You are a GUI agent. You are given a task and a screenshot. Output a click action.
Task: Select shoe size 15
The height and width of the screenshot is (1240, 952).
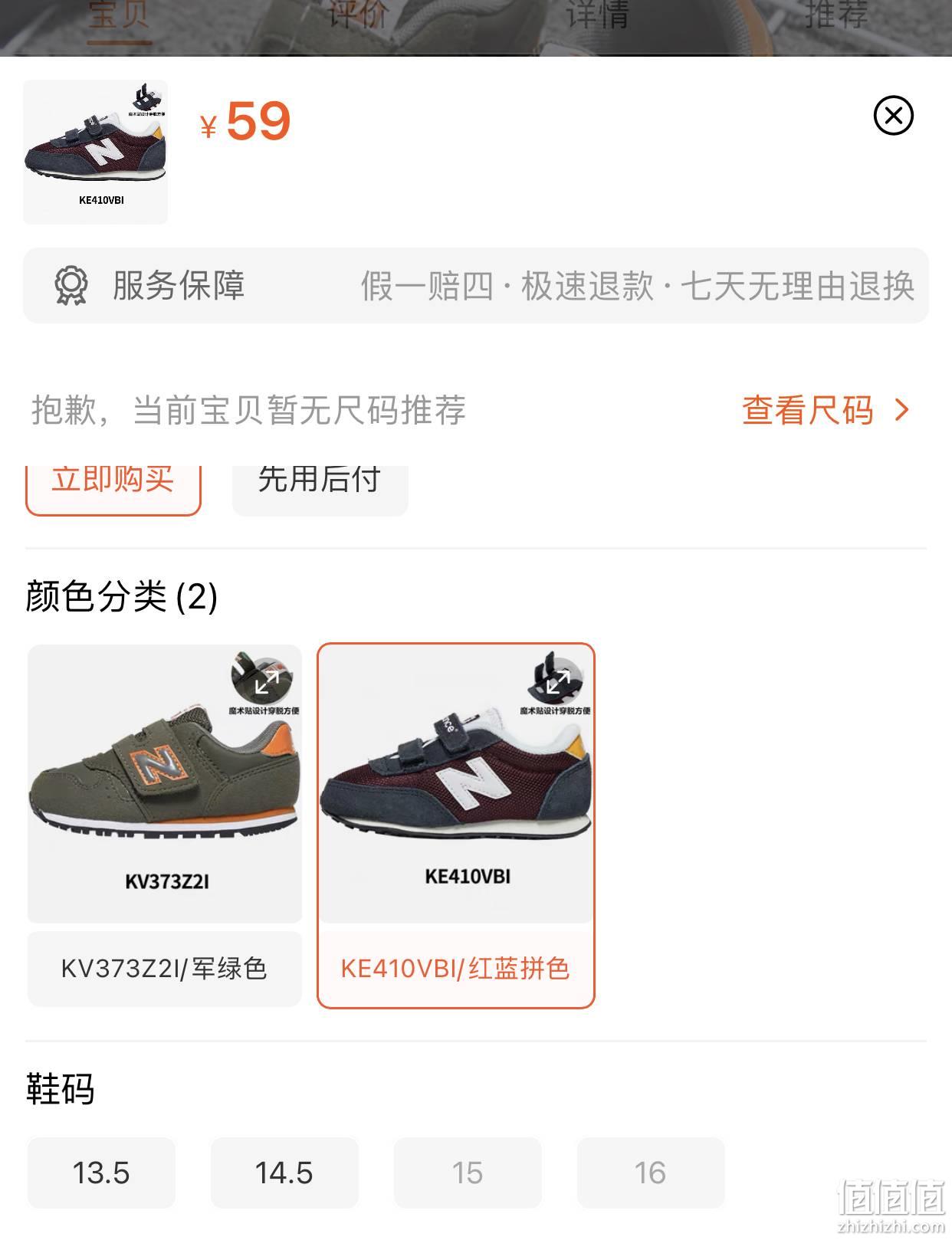pos(468,1173)
